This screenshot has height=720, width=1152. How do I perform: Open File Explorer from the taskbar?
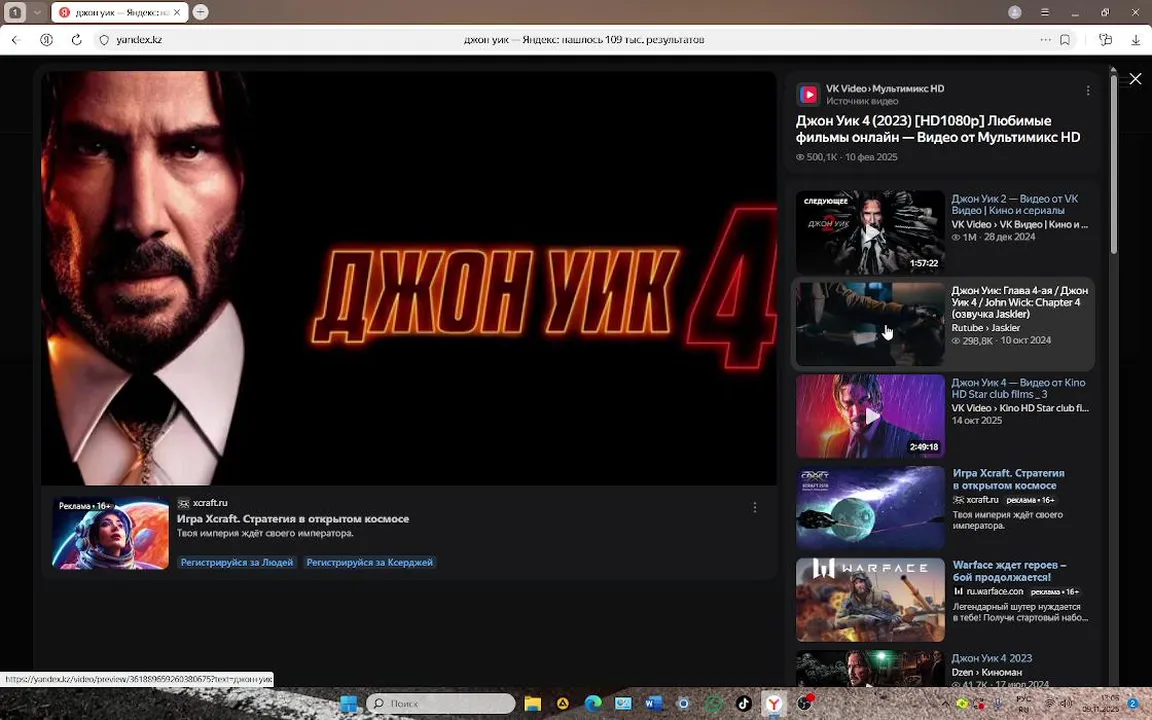[533, 704]
